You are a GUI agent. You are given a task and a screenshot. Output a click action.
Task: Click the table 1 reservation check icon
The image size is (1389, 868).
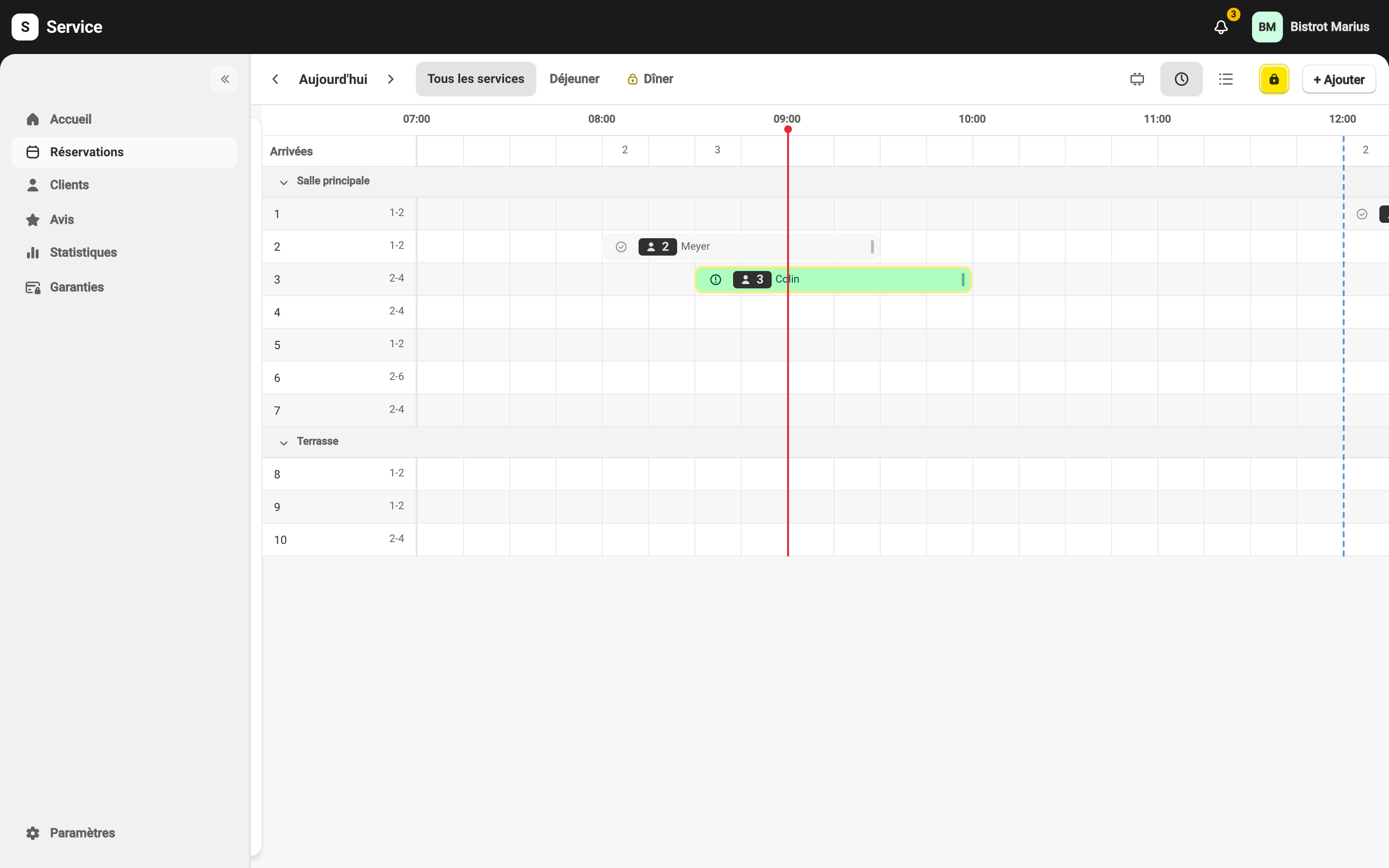(x=1362, y=214)
